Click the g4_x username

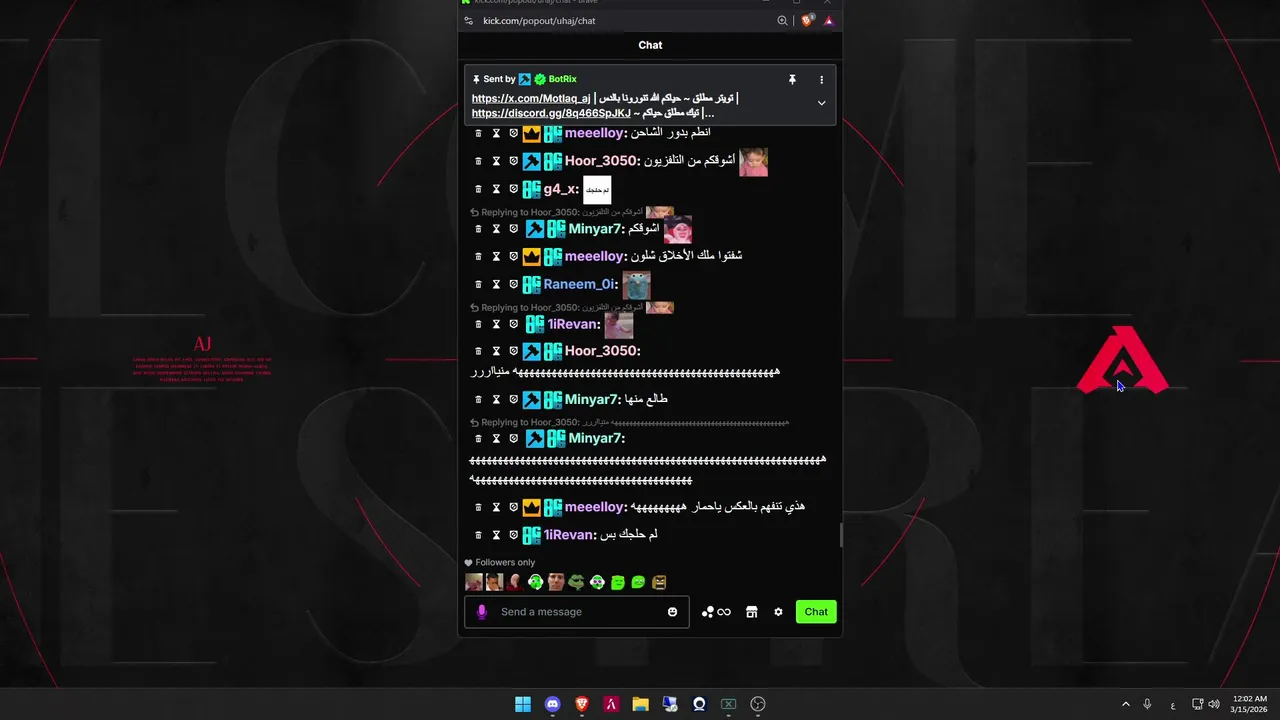[561, 189]
